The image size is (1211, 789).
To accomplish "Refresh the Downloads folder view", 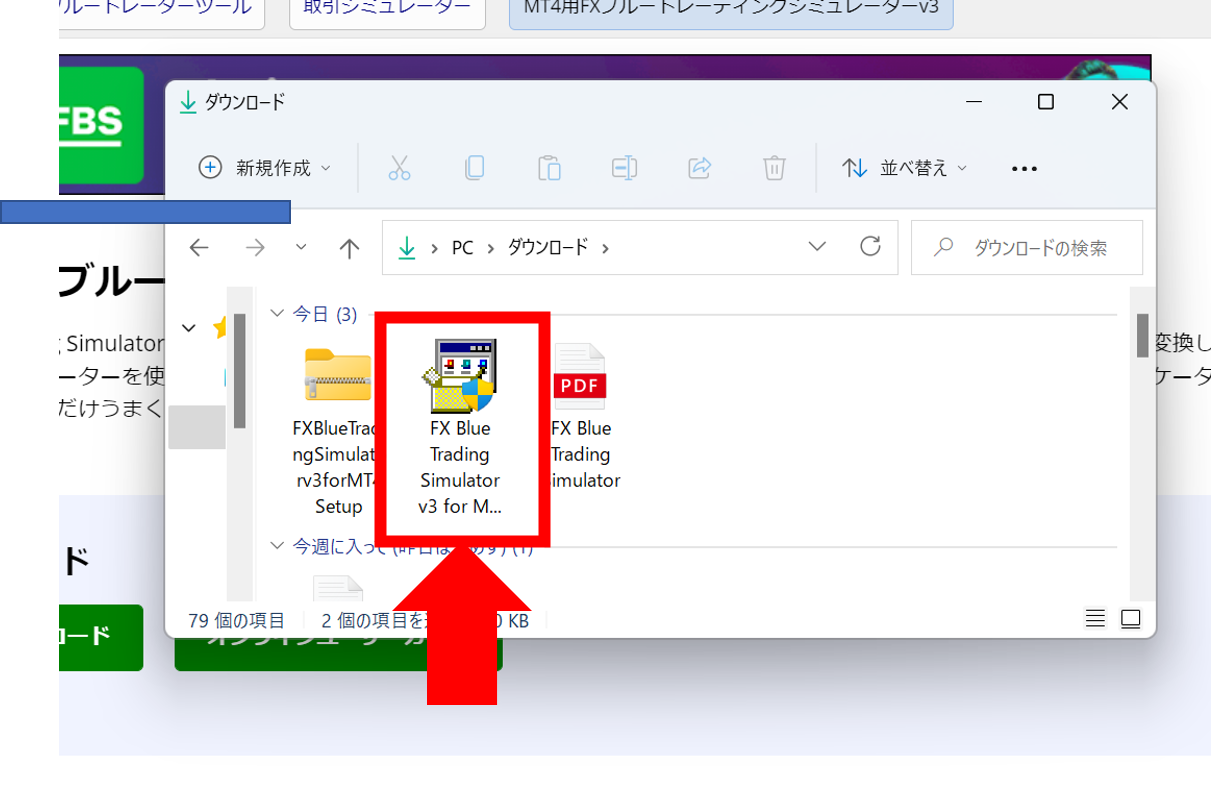I will 871,246.
